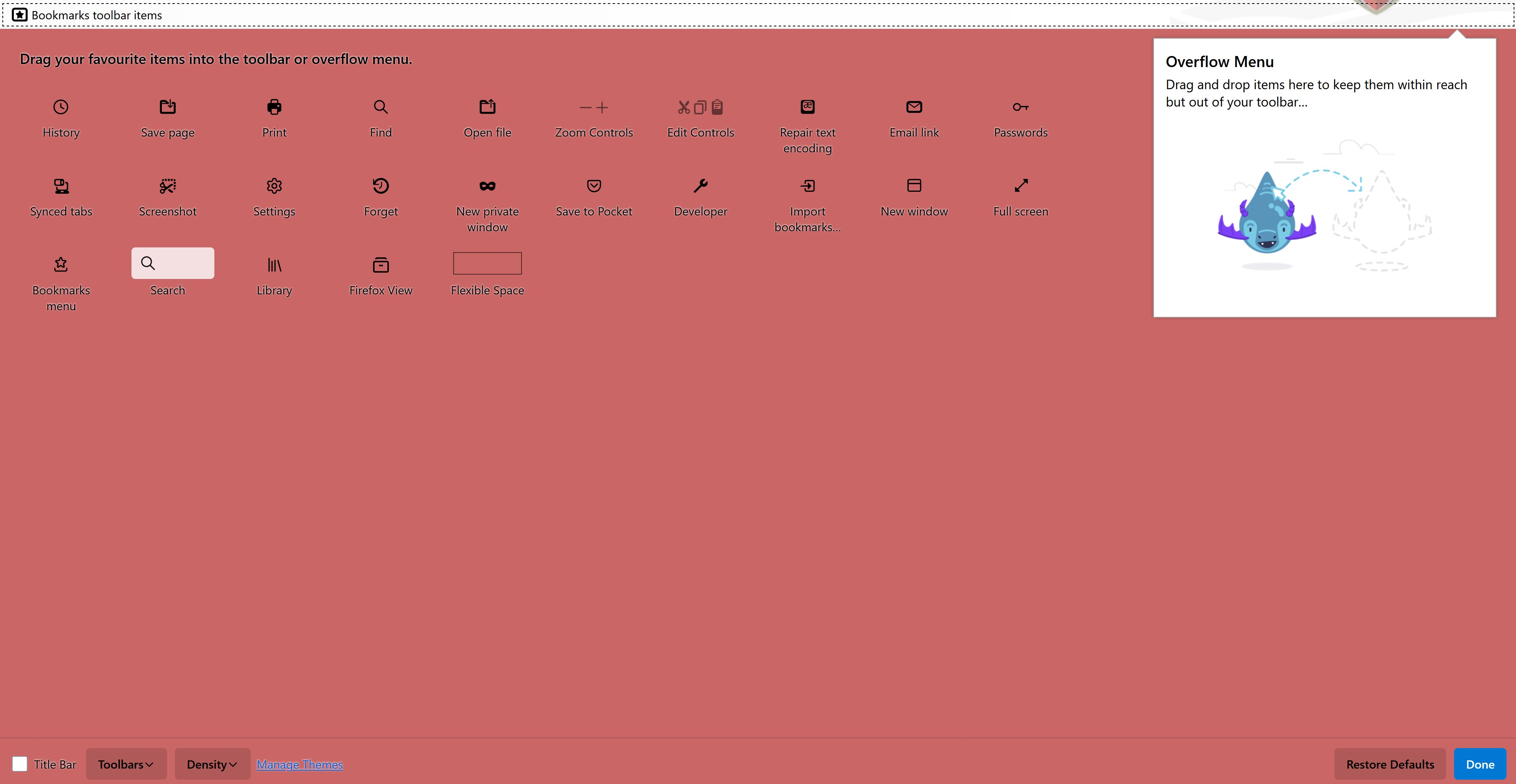Open the Toolbars dropdown

click(126, 764)
